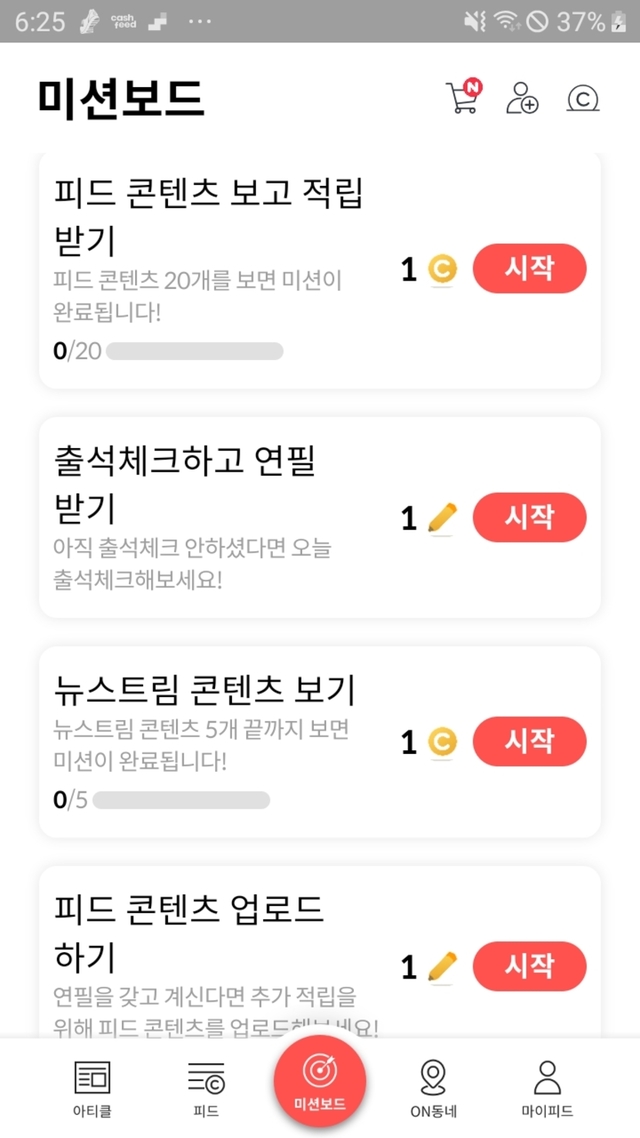Screen dimensions: 640x1138
Task: Open the coin balance icon
Action: (582, 98)
